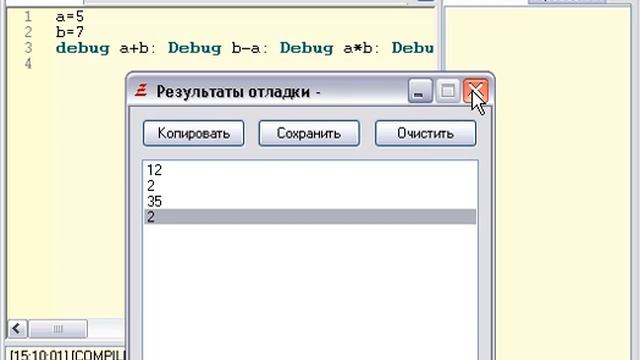Screen dimensions: 640x360
Task: Click the lowercase debug keyword on line 3
Action: (x=83, y=48)
